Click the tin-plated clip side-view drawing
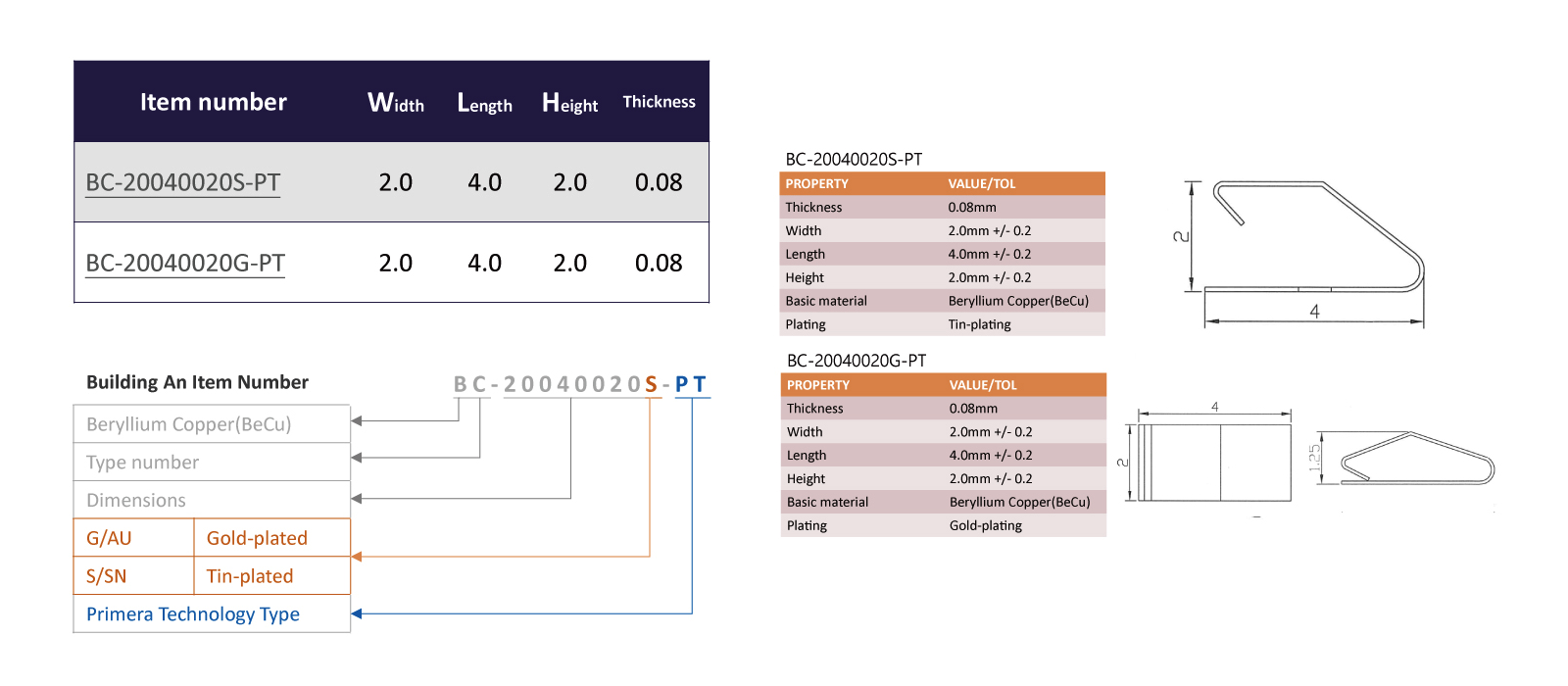This screenshot has height=686, width=1568. pos(1304,253)
